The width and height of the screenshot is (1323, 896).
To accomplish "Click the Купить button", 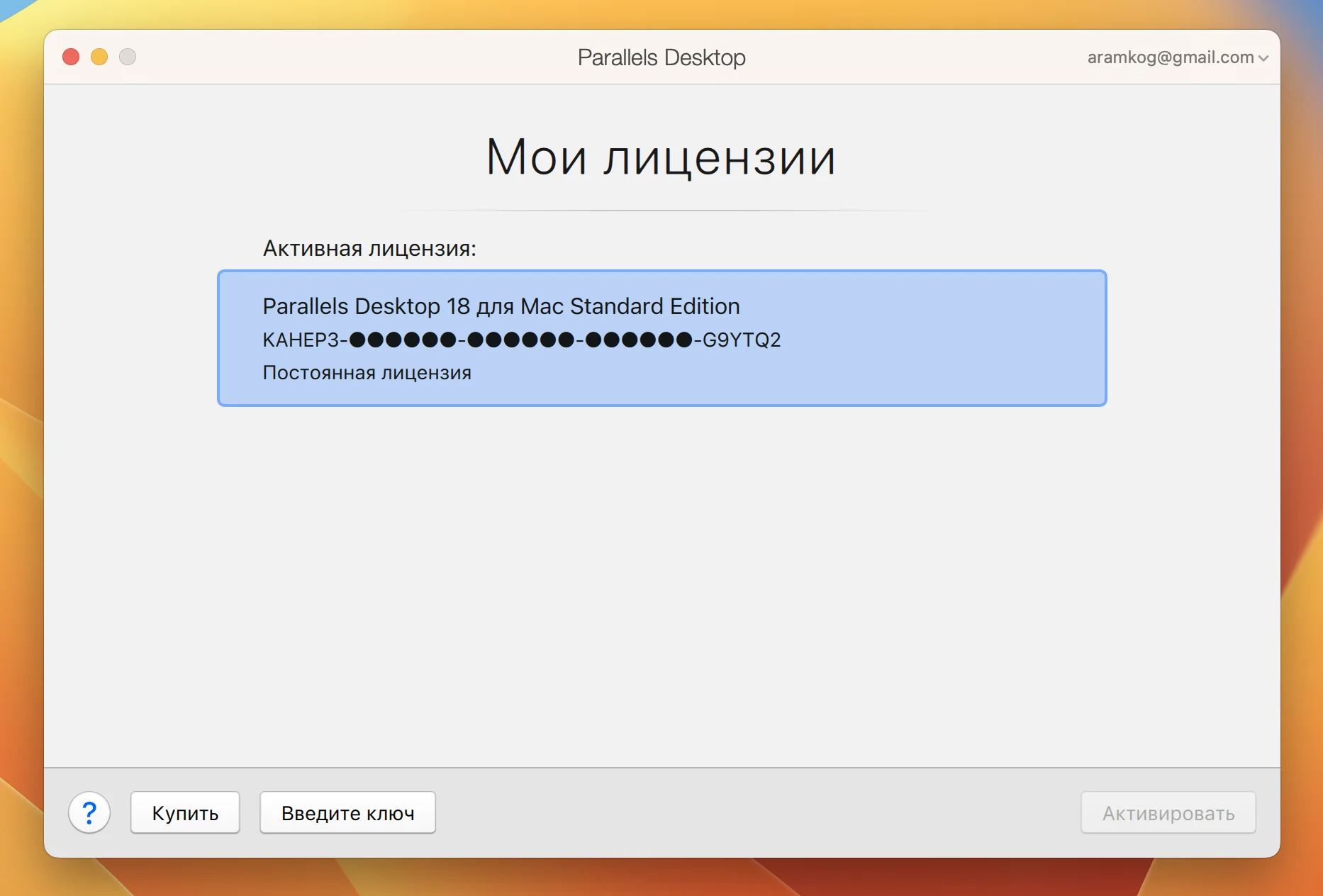I will [185, 812].
